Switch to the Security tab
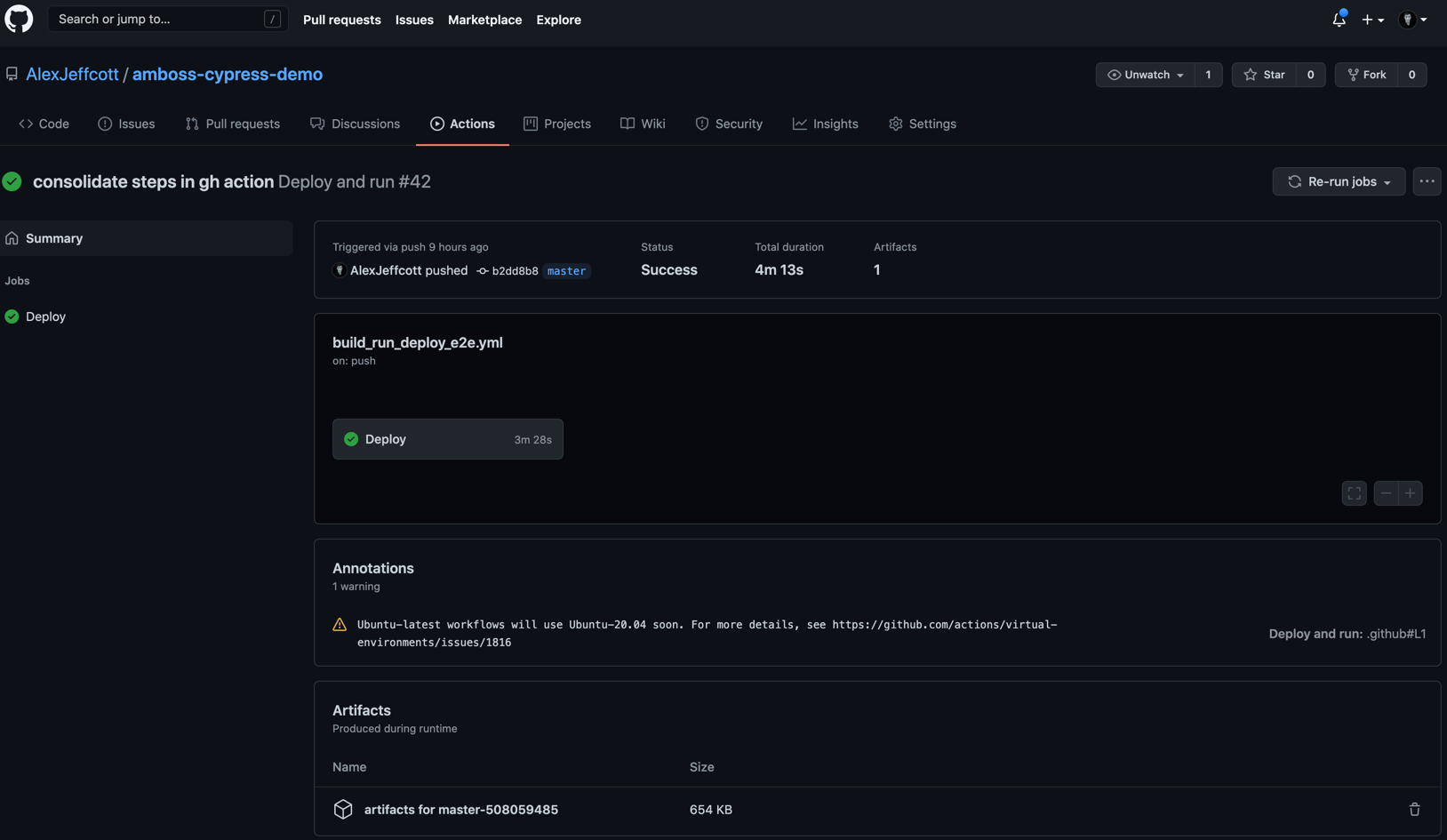The width and height of the screenshot is (1447, 840). click(729, 124)
